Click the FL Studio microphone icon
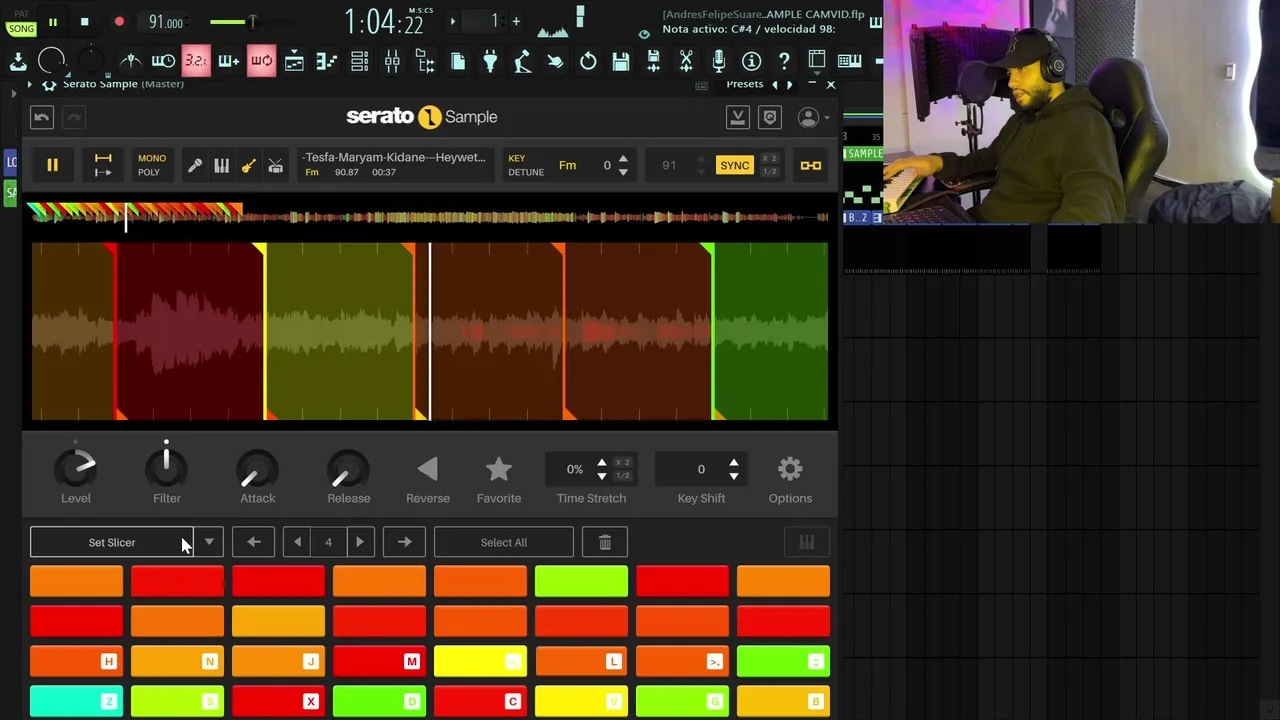Screen dimensions: 1280x720 click(718, 62)
